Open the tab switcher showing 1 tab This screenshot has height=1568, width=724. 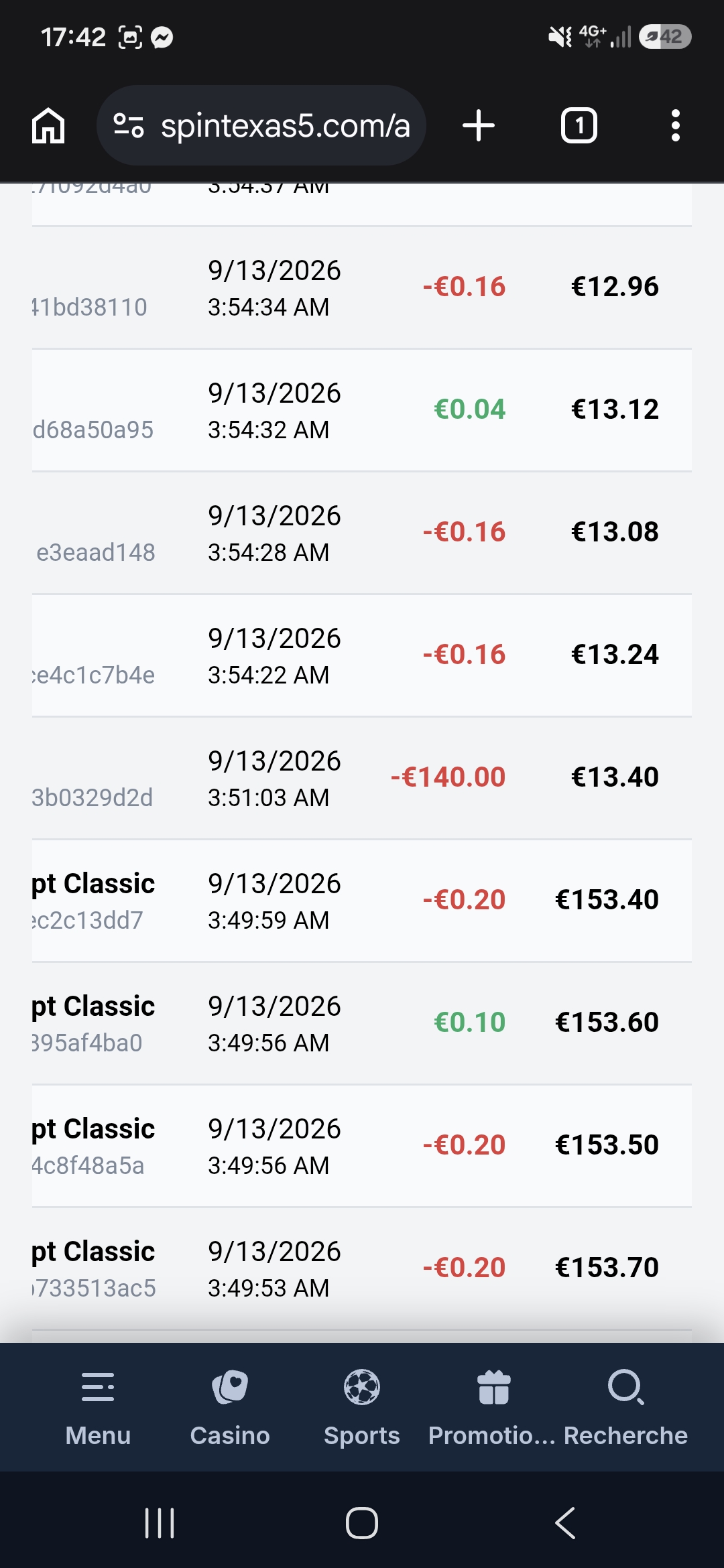click(579, 125)
